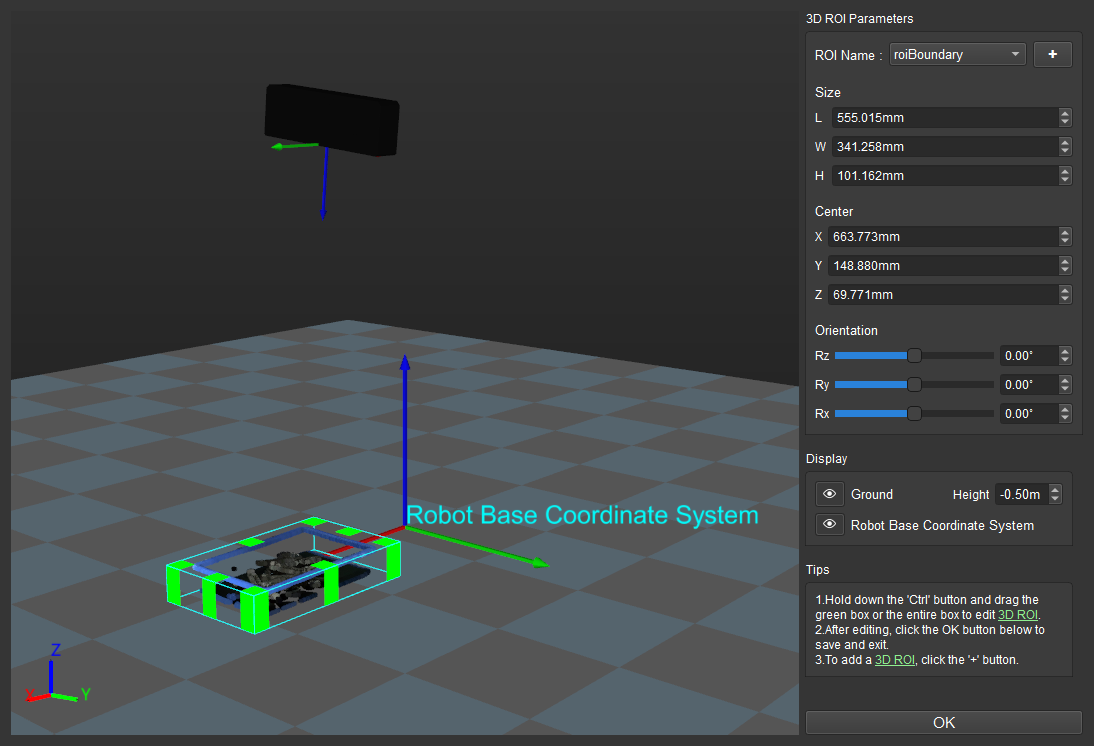Open the first '3D ROI' tip link
The image size is (1094, 746).
coord(1017,614)
